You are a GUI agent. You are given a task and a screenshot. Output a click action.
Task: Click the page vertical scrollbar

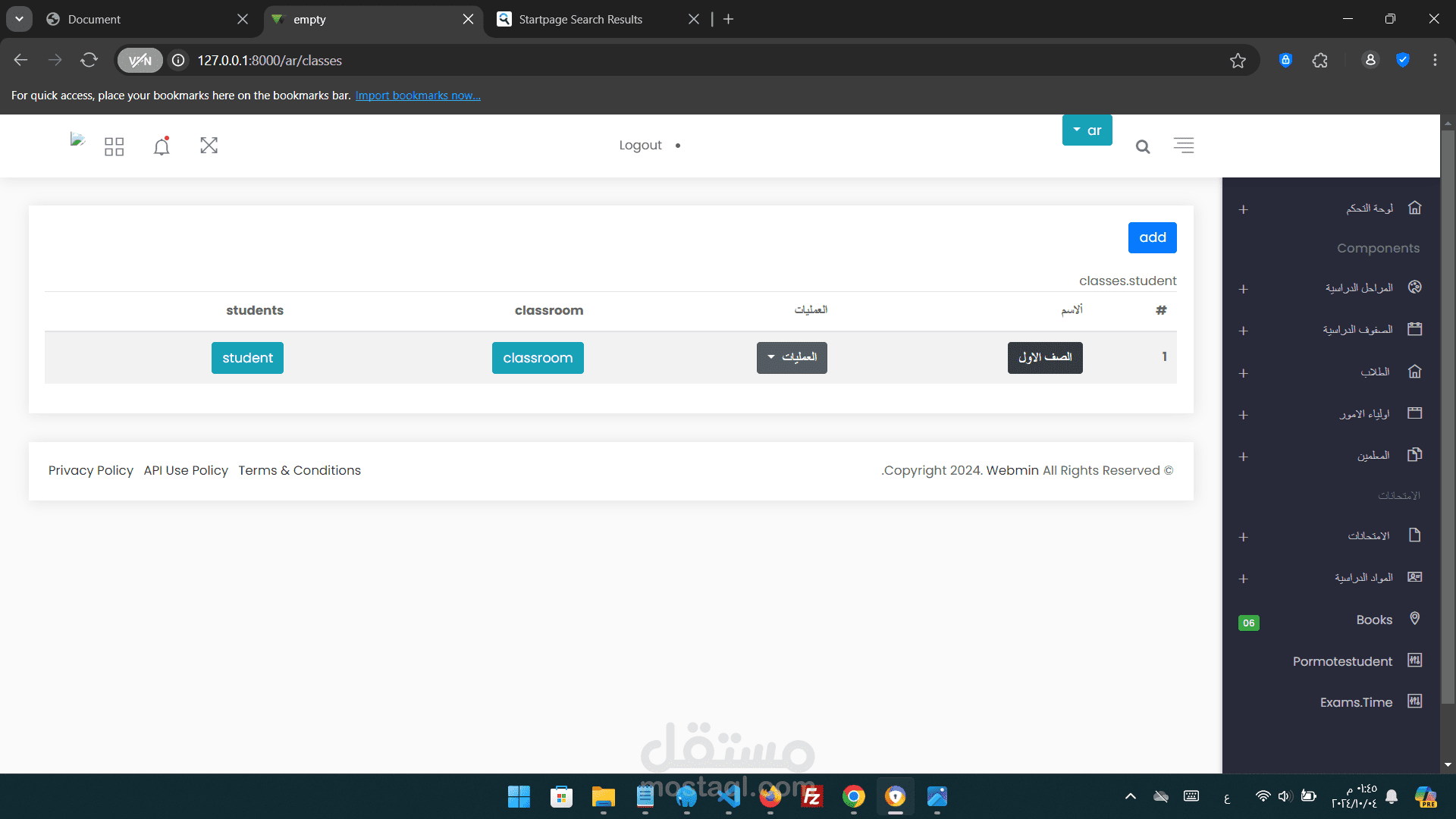[x=1448, y=417]
